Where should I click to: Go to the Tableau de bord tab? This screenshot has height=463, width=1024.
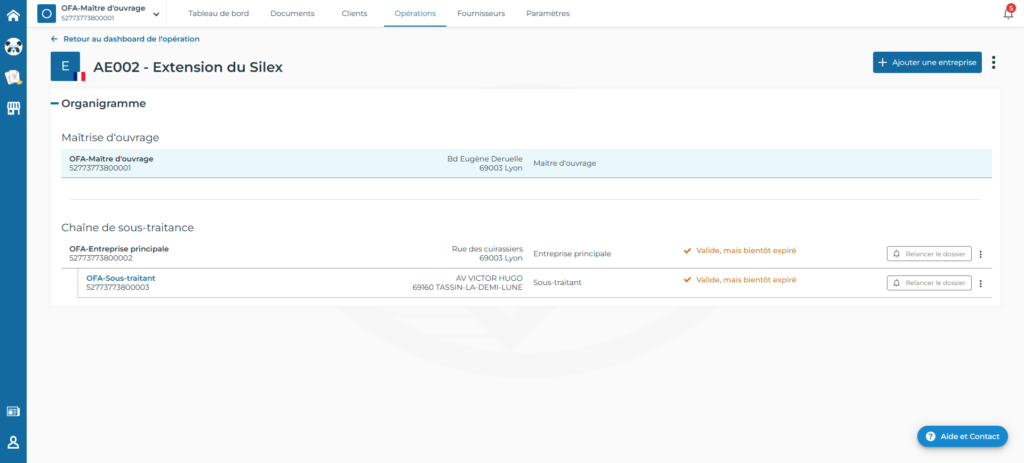click(218, 13)
